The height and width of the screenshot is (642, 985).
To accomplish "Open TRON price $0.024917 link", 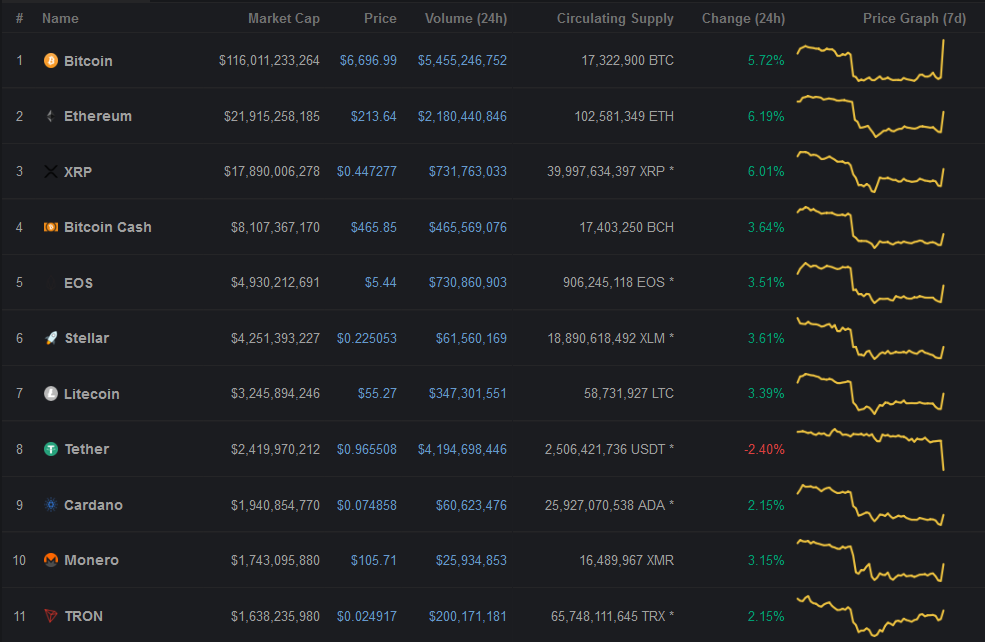I will click(367, 616).
